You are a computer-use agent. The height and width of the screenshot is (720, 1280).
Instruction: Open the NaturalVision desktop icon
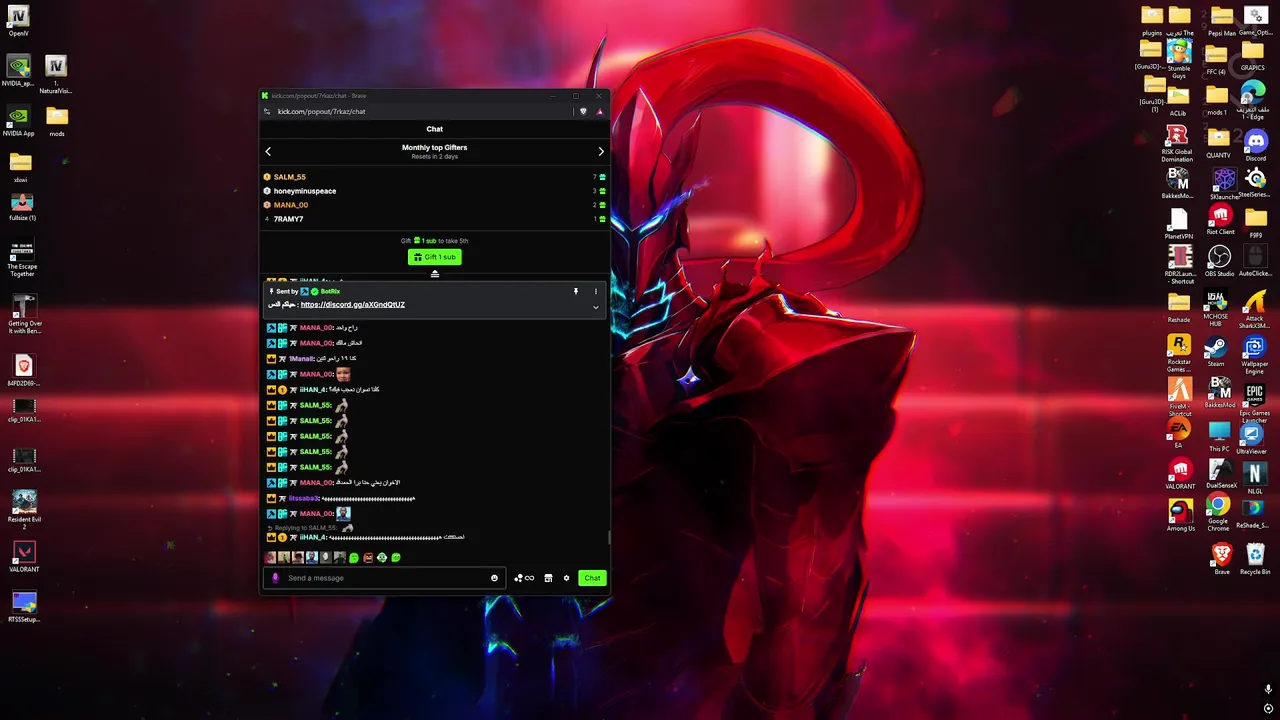click(x=56, y=75)
